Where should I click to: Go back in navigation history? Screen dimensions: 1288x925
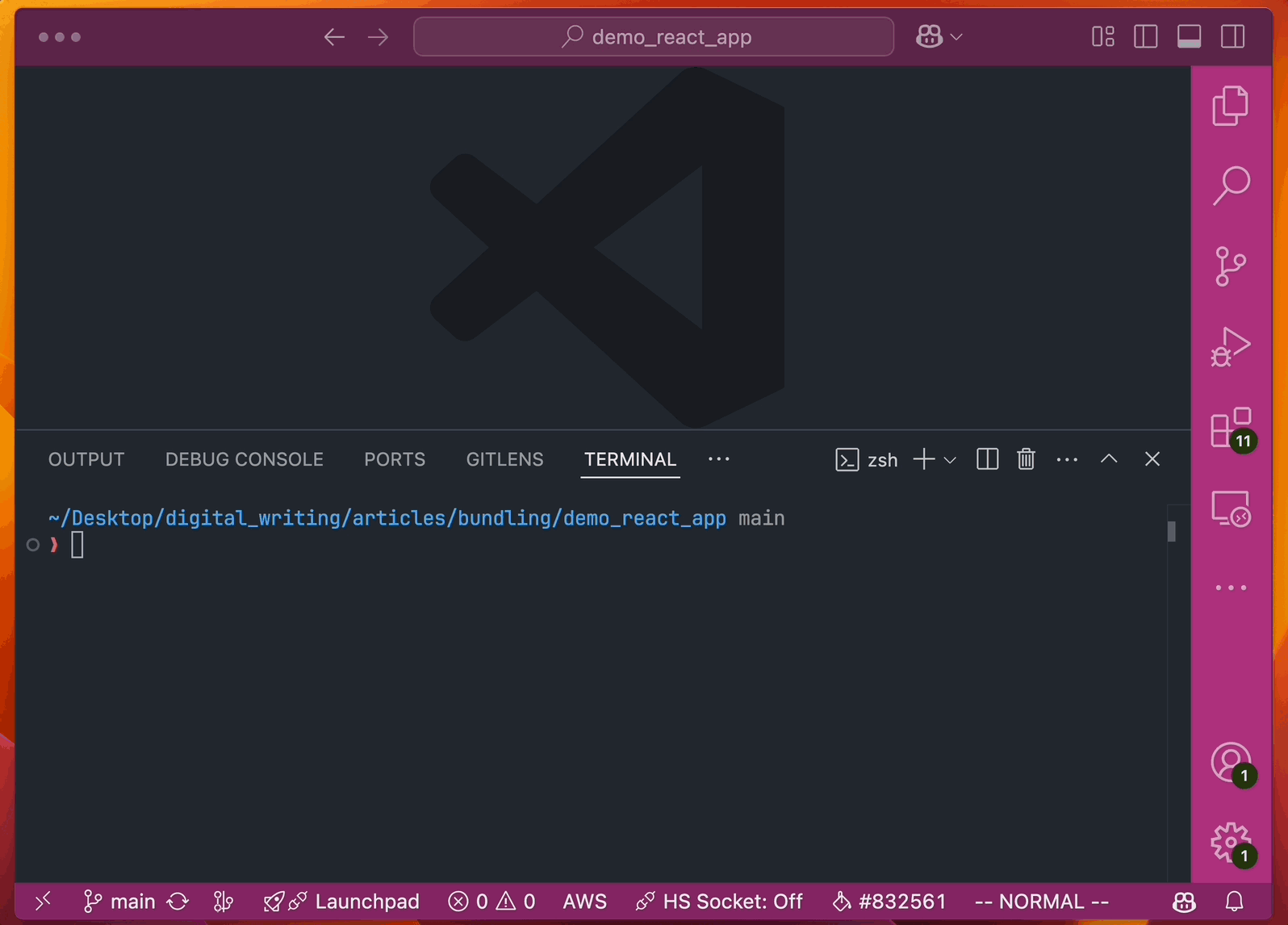coord(334,37)
